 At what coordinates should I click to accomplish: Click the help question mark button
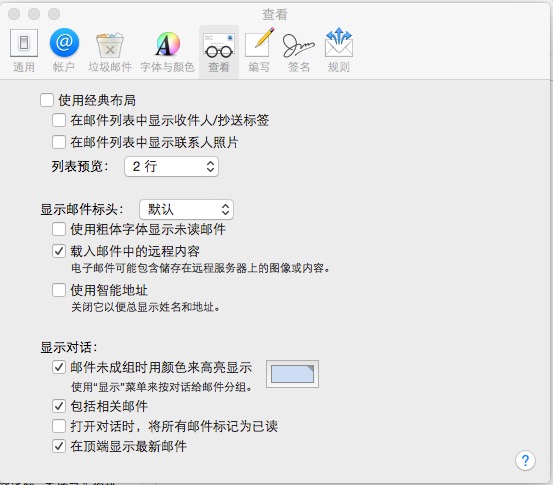(x=525, y=460)
